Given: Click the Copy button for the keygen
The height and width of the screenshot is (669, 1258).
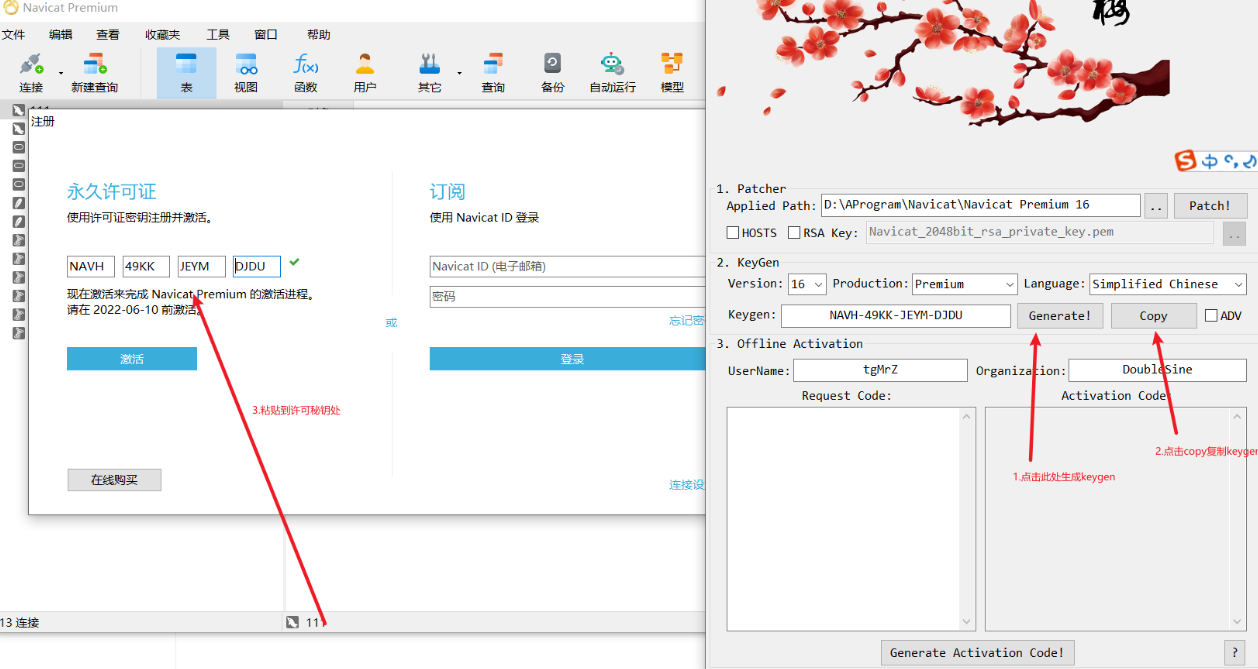Looking at the screenshot, I should pyautogui.click(x=1153, y=316).
